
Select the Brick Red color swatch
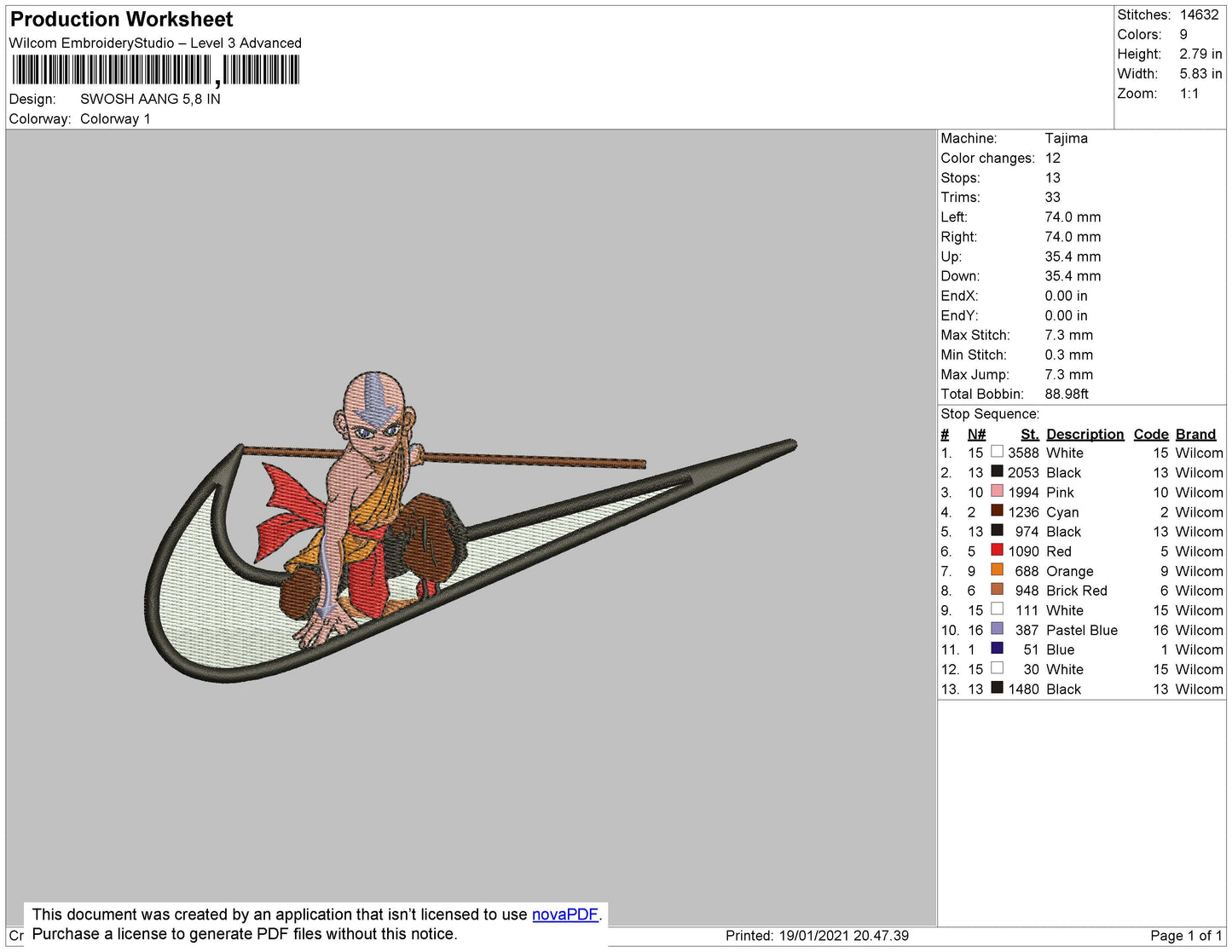coord(997,589)
